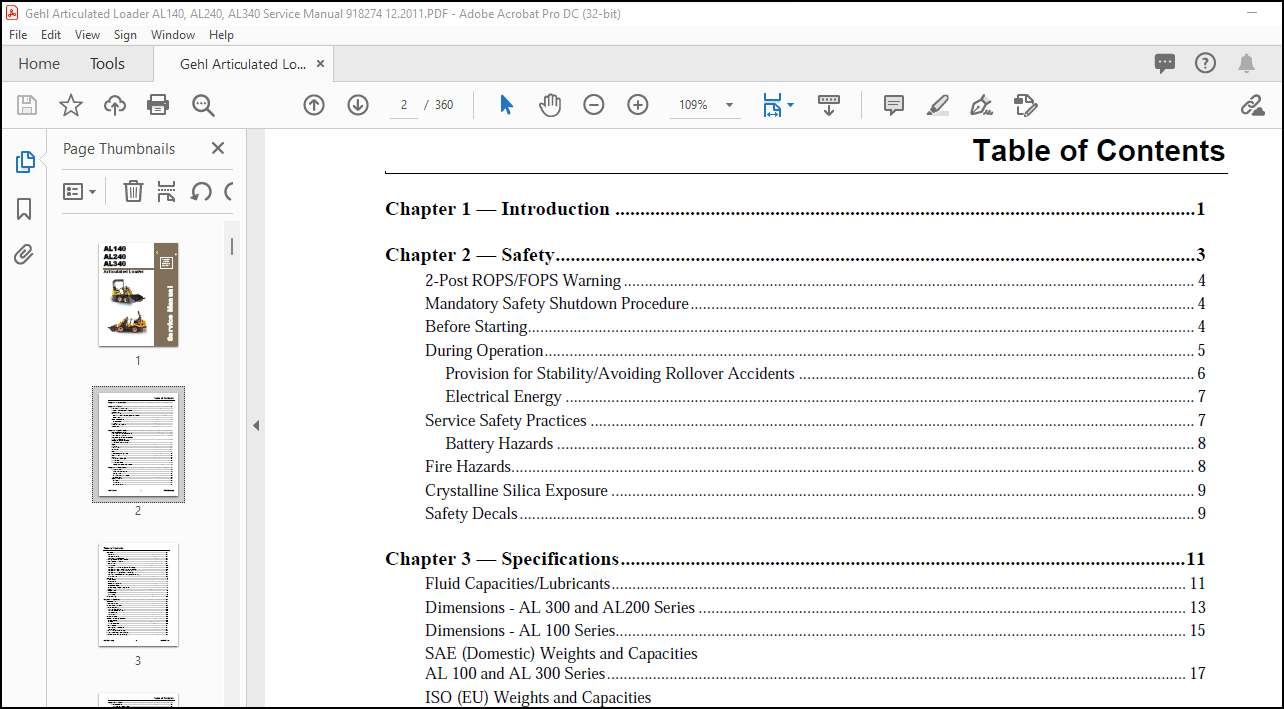Close the Gehl document tab

[x=321, y=63]
